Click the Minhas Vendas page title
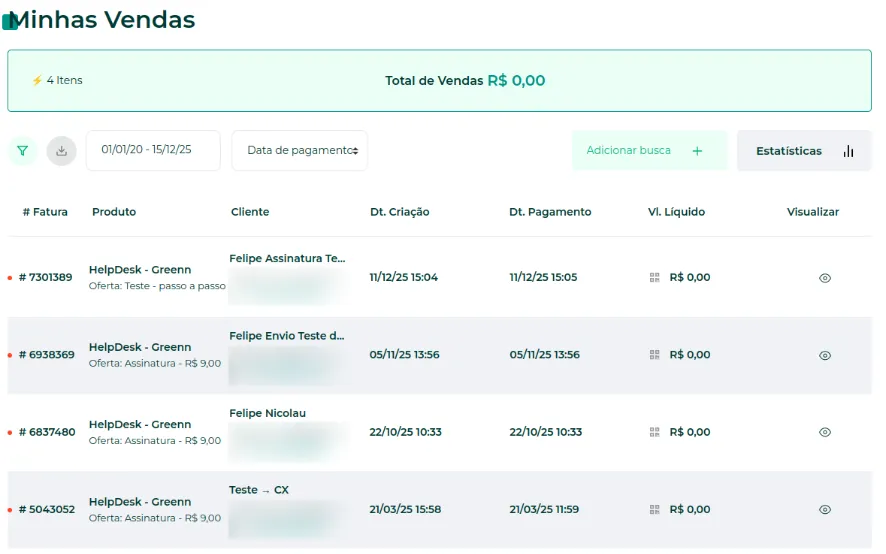886x554 pixels. point(102,20)
